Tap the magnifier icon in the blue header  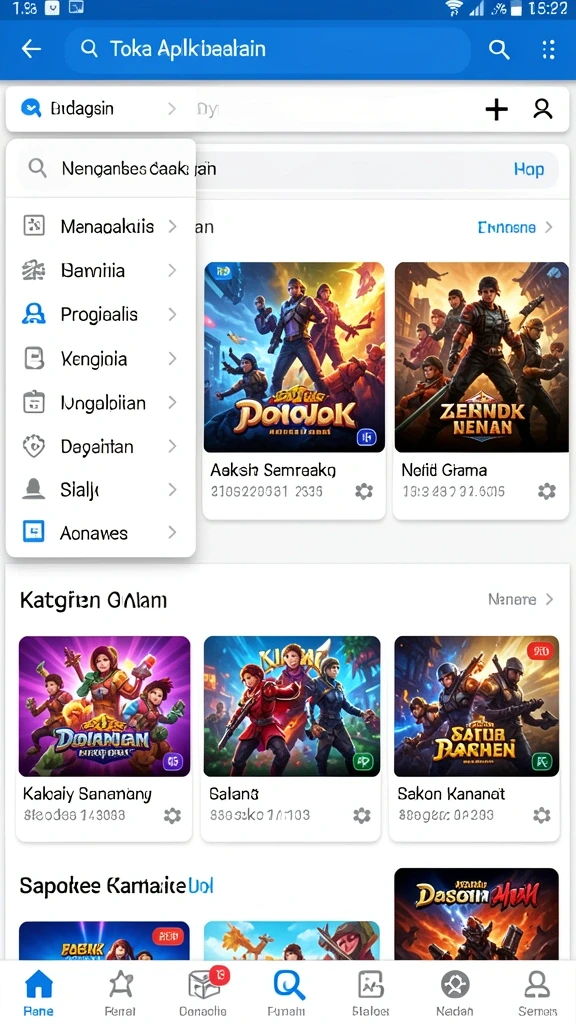coord(499,49)
